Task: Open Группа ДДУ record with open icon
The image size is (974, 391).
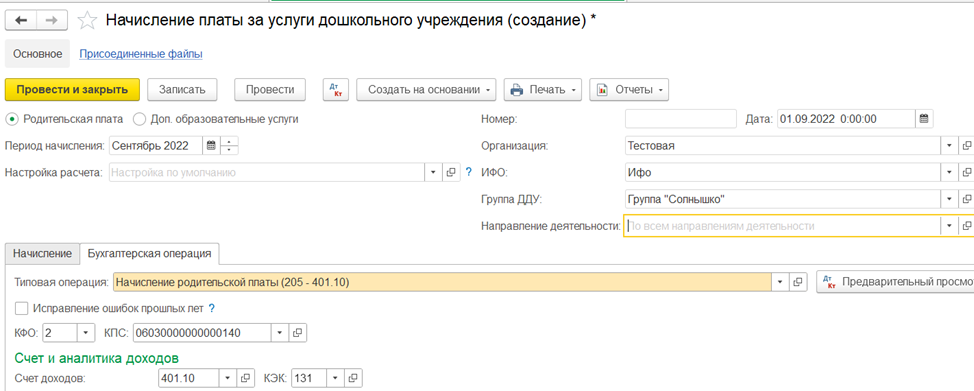Action: tap(966, 199)
